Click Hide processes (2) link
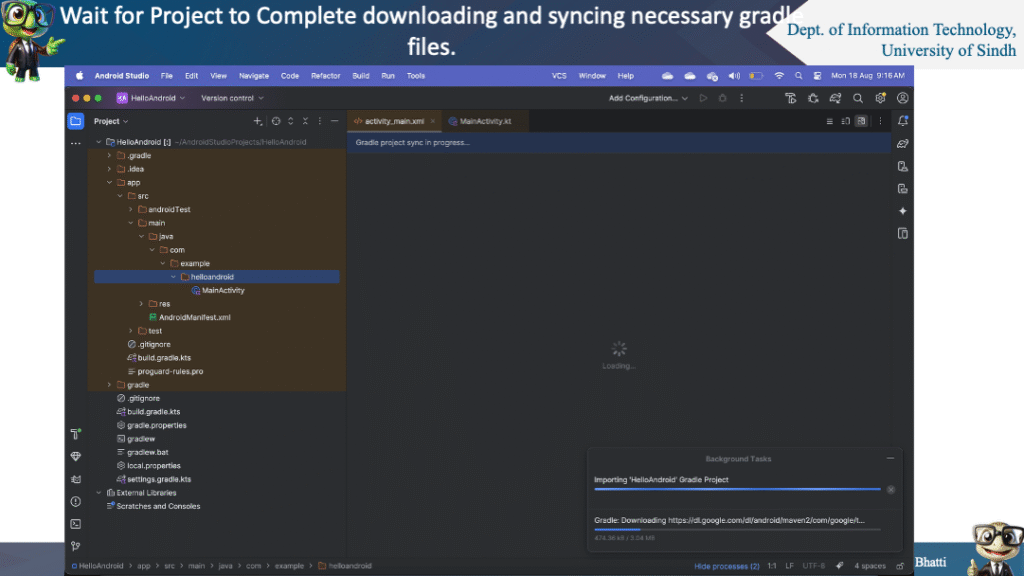This screenshot has width=1024, height=576. pos(727,566)
